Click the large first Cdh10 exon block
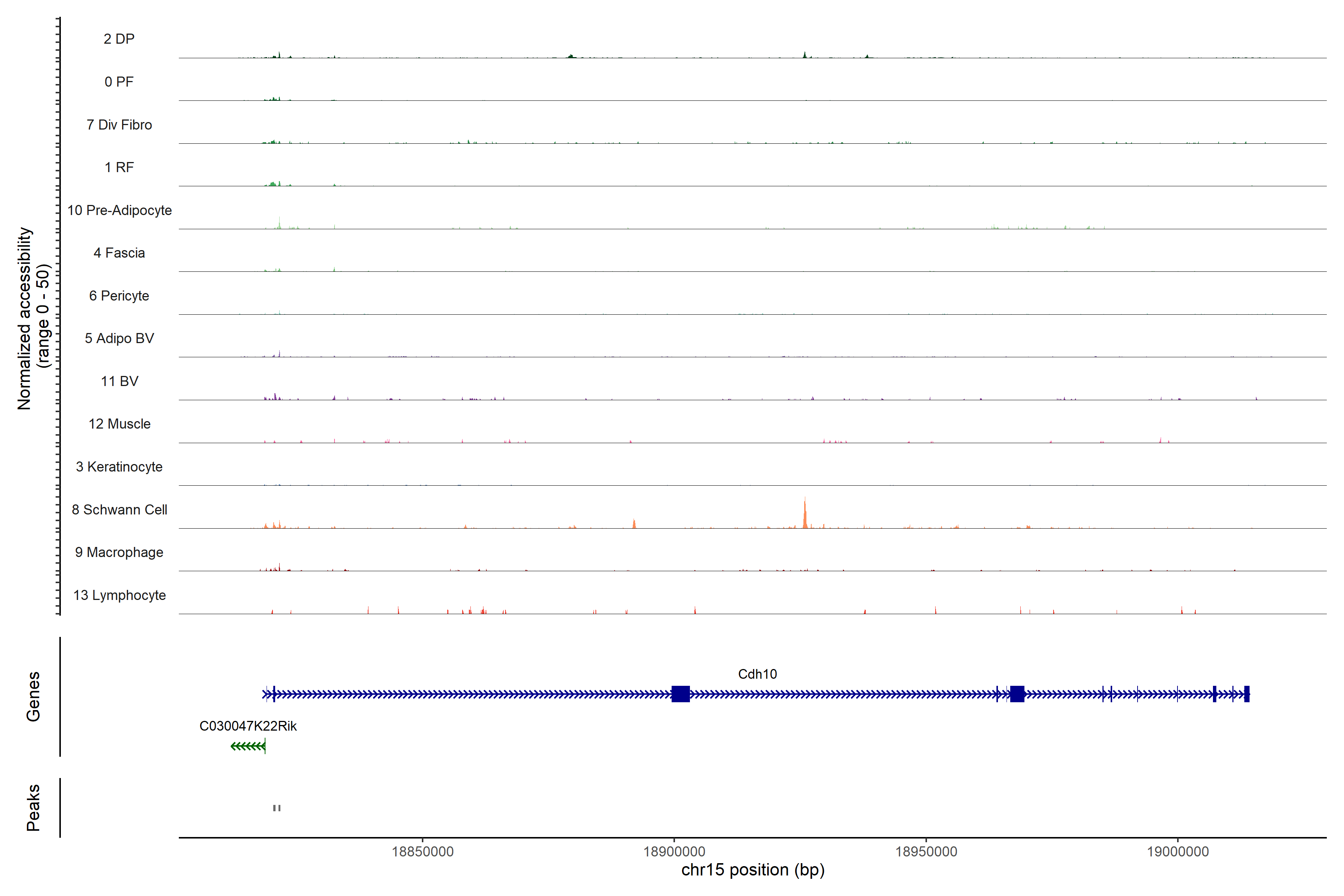1344x896 pixels. (x=680, y=694)
